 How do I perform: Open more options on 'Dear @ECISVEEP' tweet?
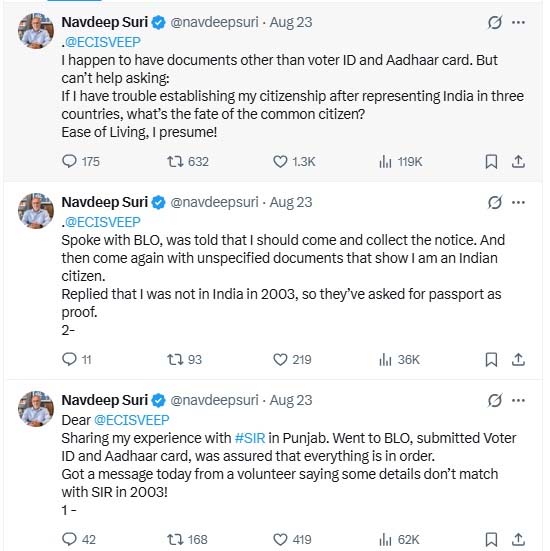(x=518, y=400)
